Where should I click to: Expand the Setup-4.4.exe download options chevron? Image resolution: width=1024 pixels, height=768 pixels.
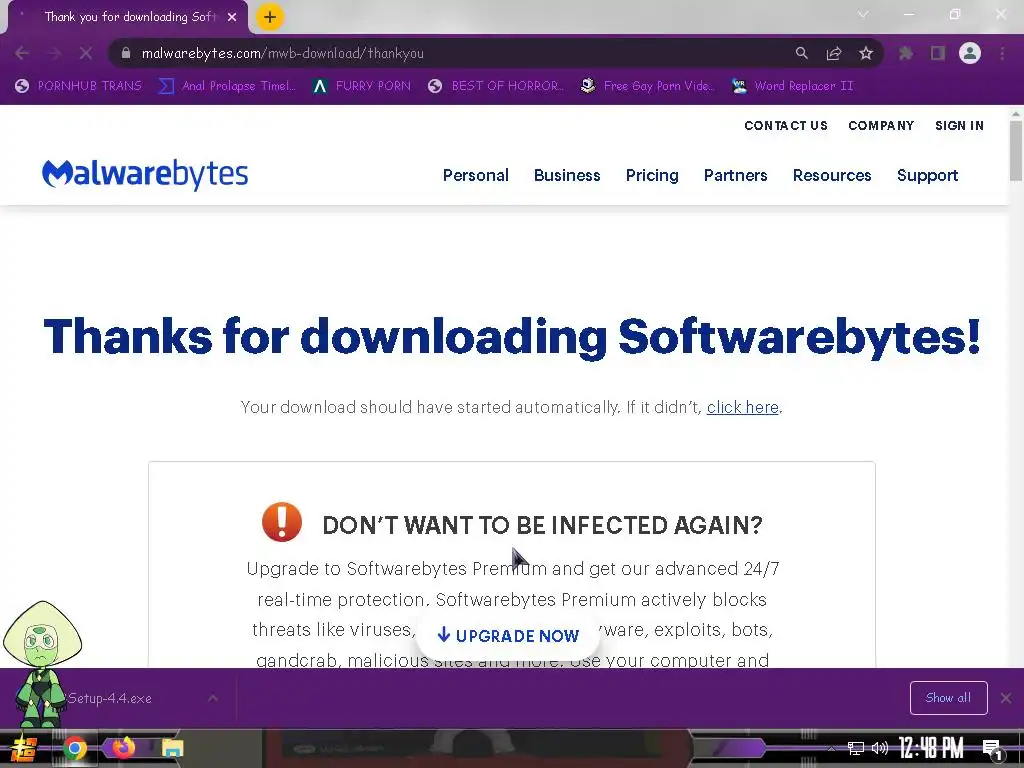(213, 698)
